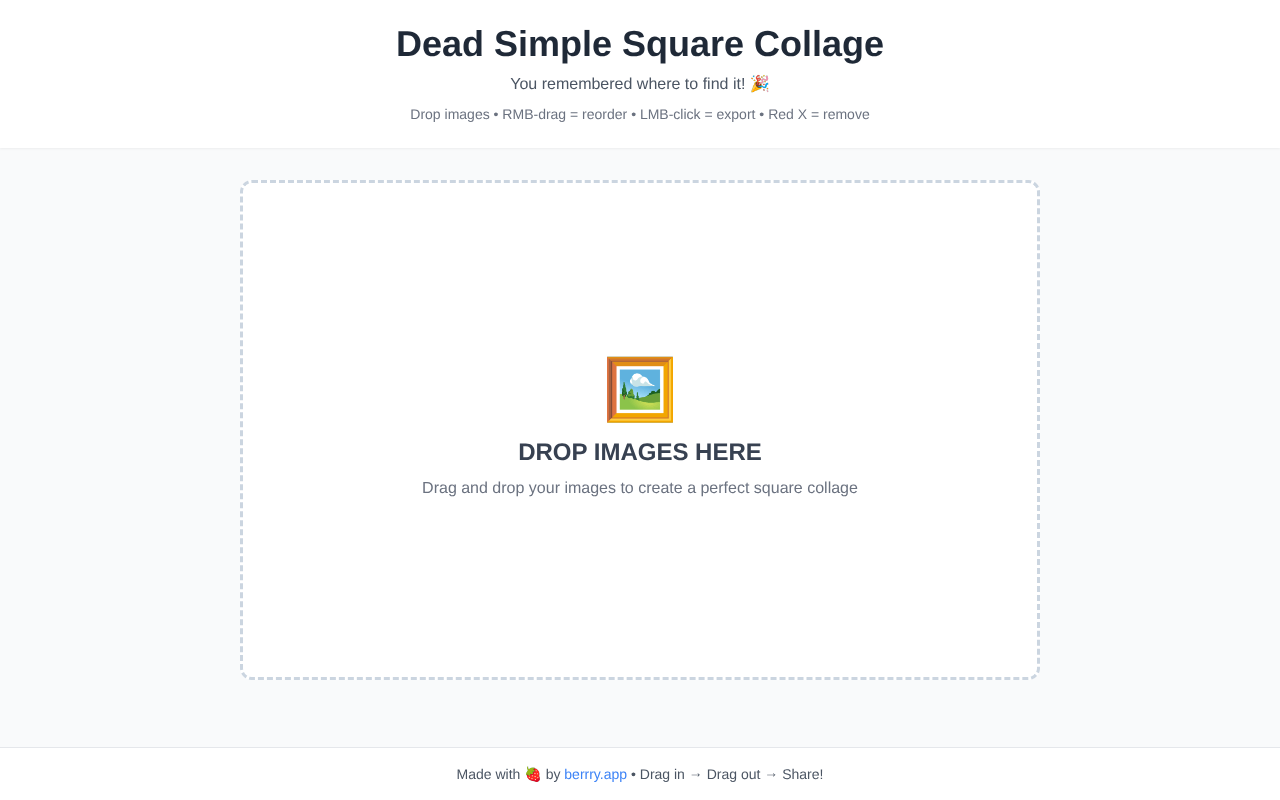Click the strawberry emoji in the footer

[533, 774]
